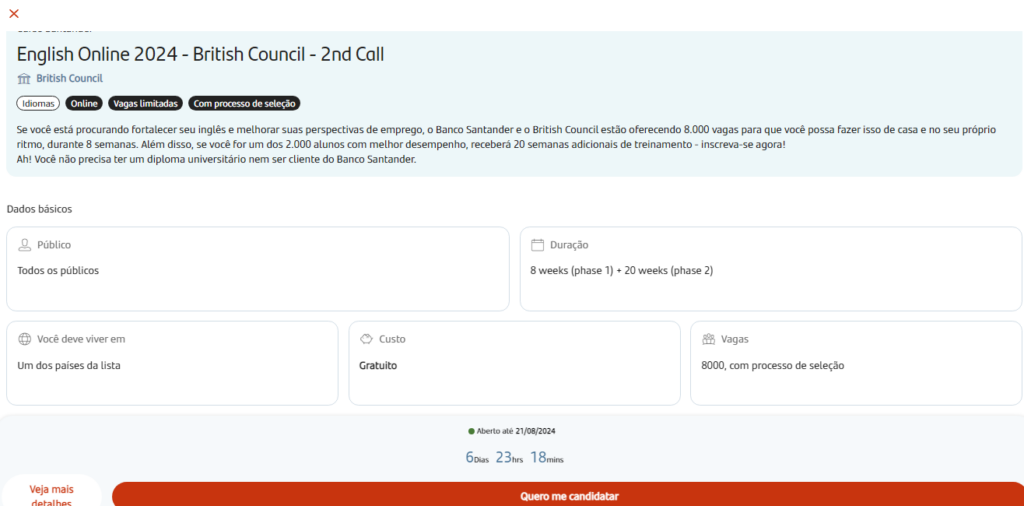Image resolution: width=1024 pixels, height=506 pixels.
Task: Click the 6 Dias countdown value
Action: click(477, 458)
